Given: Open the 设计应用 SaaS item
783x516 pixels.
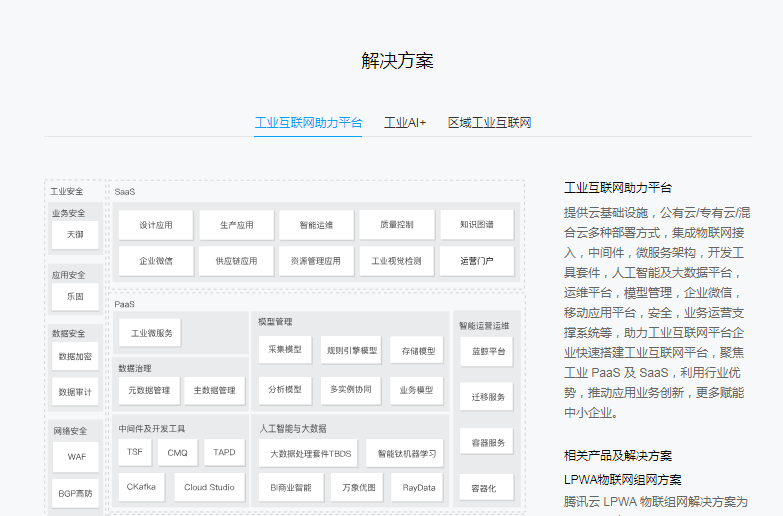Looking at the screenshot, I should [156, 225].
